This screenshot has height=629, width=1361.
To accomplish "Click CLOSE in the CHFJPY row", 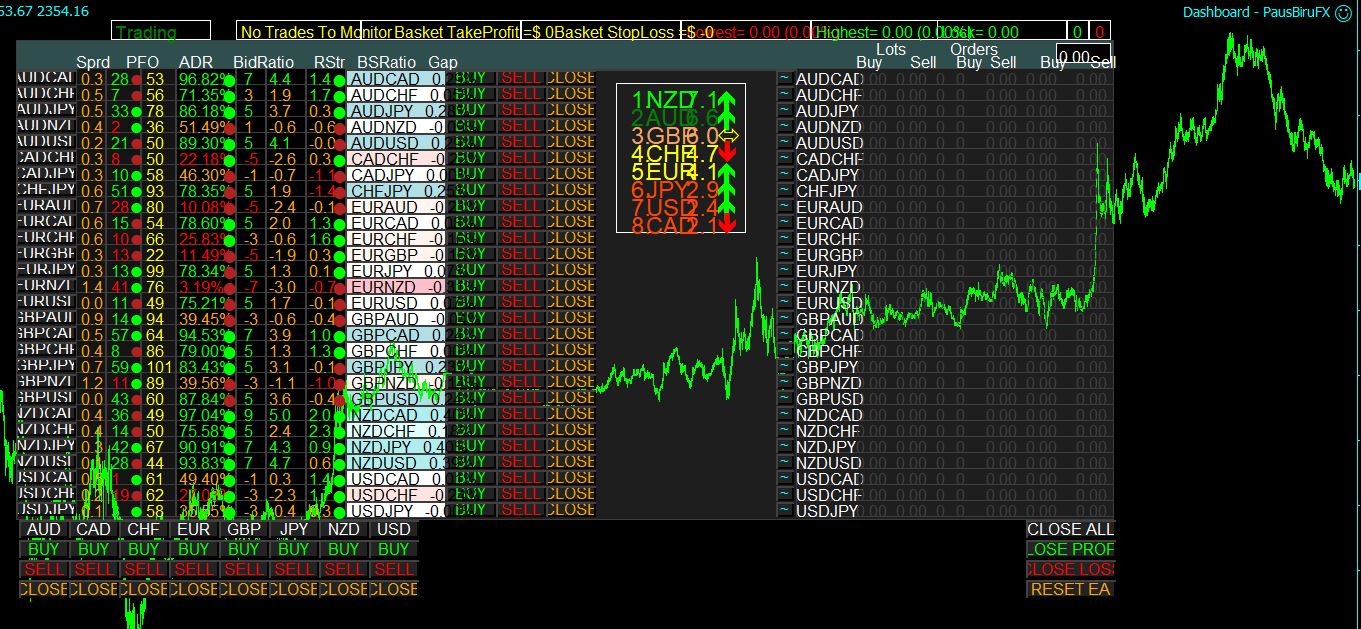I will pos(570,190).
